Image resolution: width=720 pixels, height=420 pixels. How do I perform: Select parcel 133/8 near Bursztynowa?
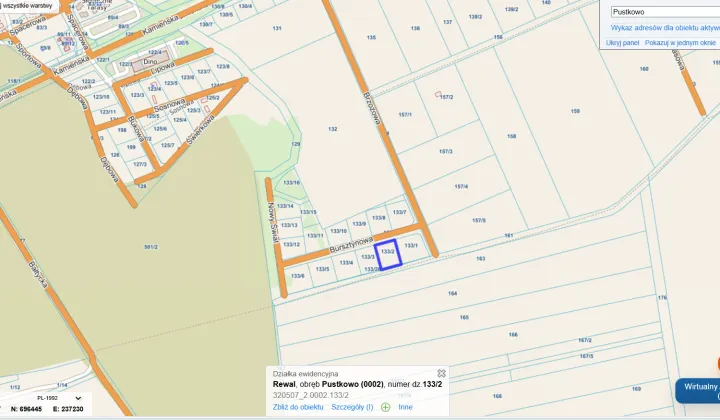379,218
